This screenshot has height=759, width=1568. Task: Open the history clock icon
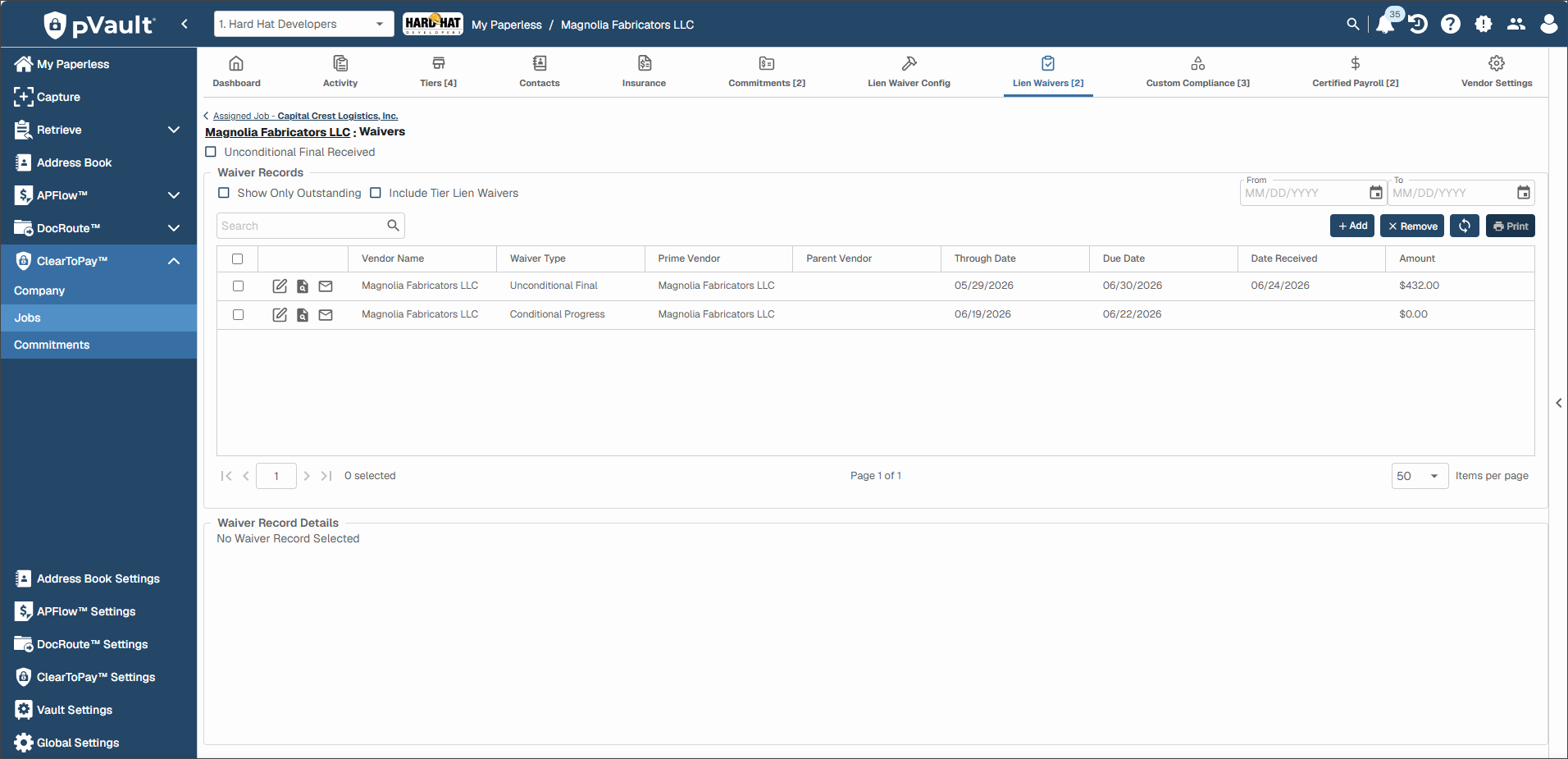(x=1418, y=25)
